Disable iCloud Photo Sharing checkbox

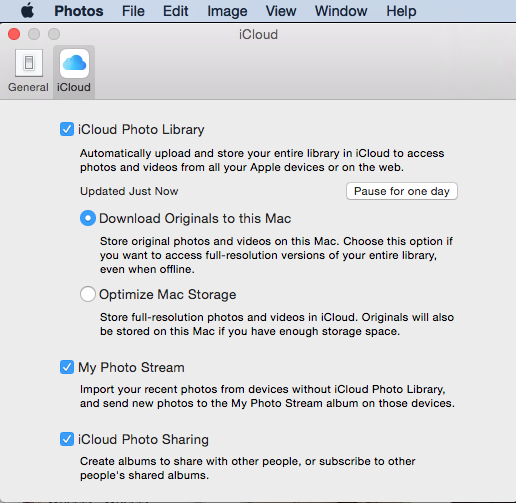click(67, 439)
